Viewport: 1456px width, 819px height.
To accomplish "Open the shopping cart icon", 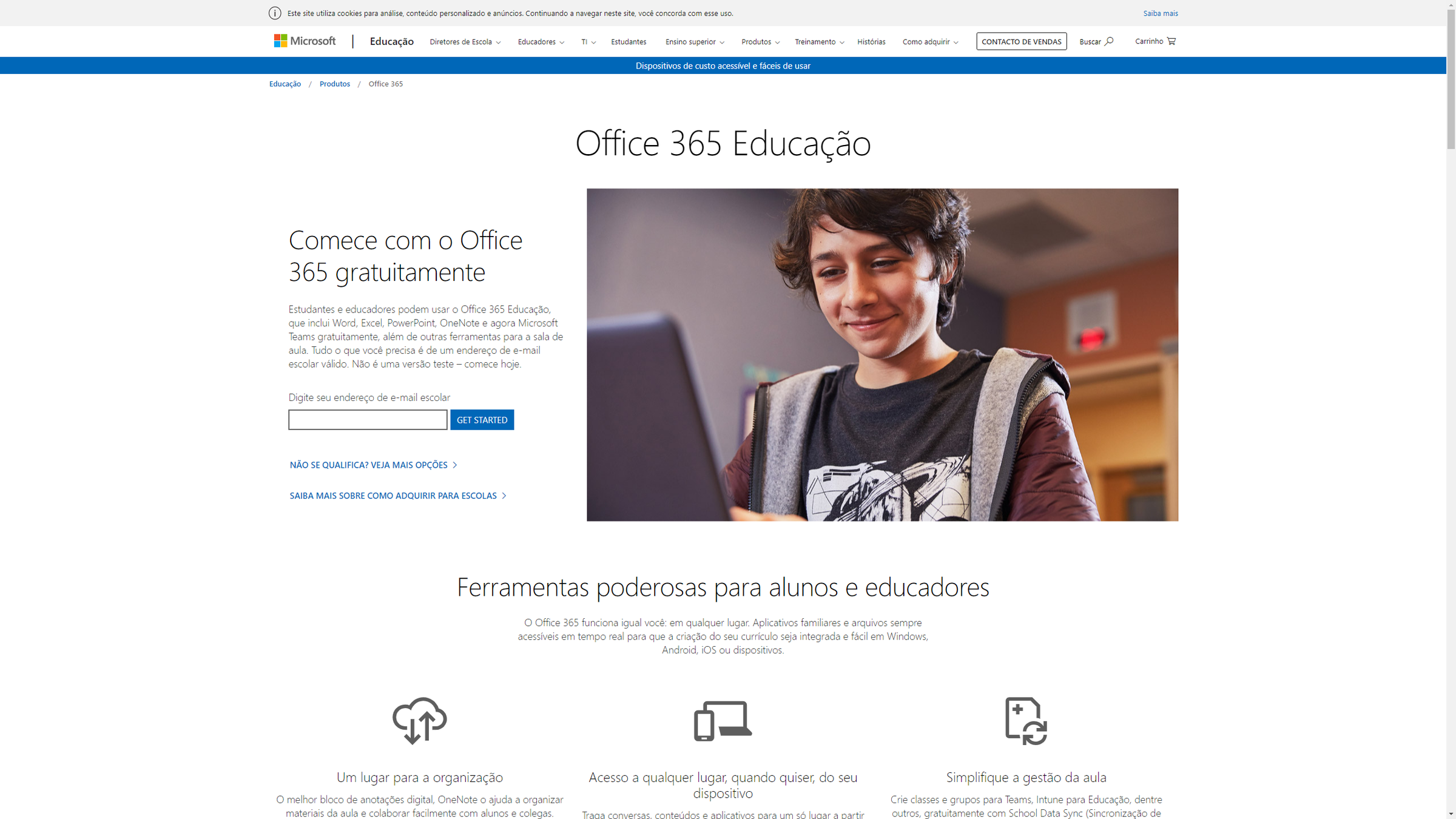I will (x=1171, y=41).
